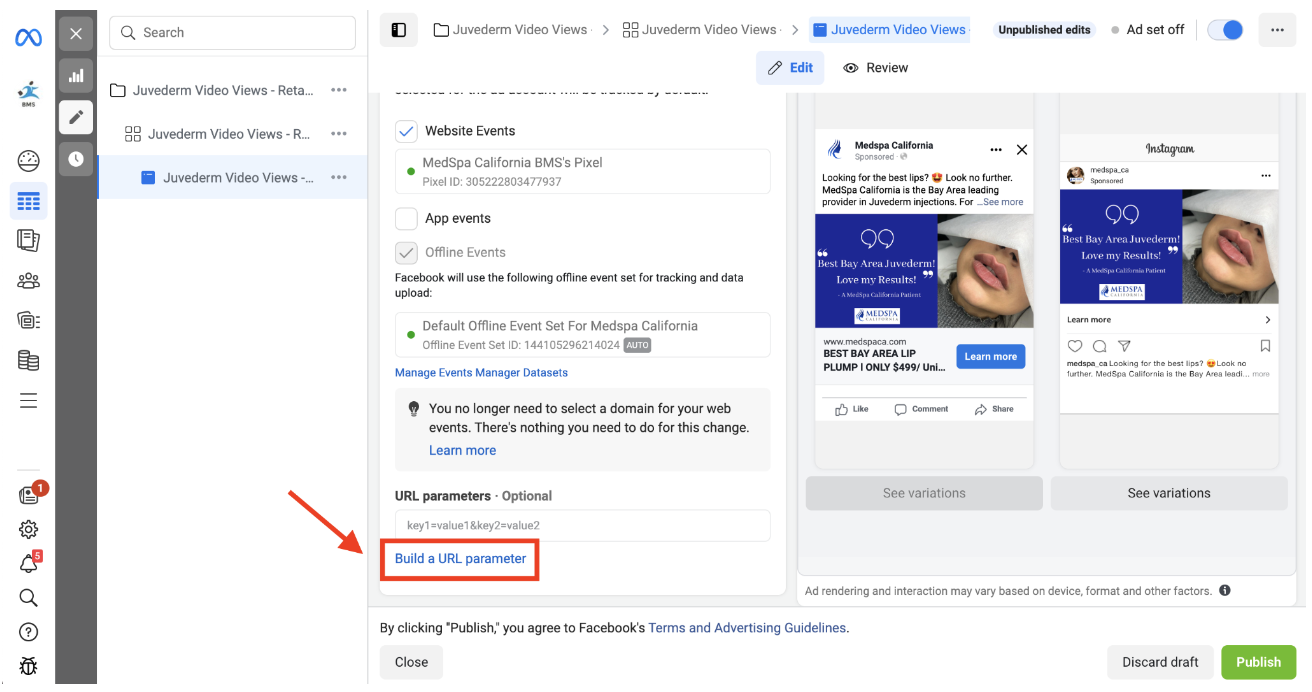Image resolution: width=1312 pixels, height=692 pixels.
Task: Open the help question mark icon
Action: (28, 631)
